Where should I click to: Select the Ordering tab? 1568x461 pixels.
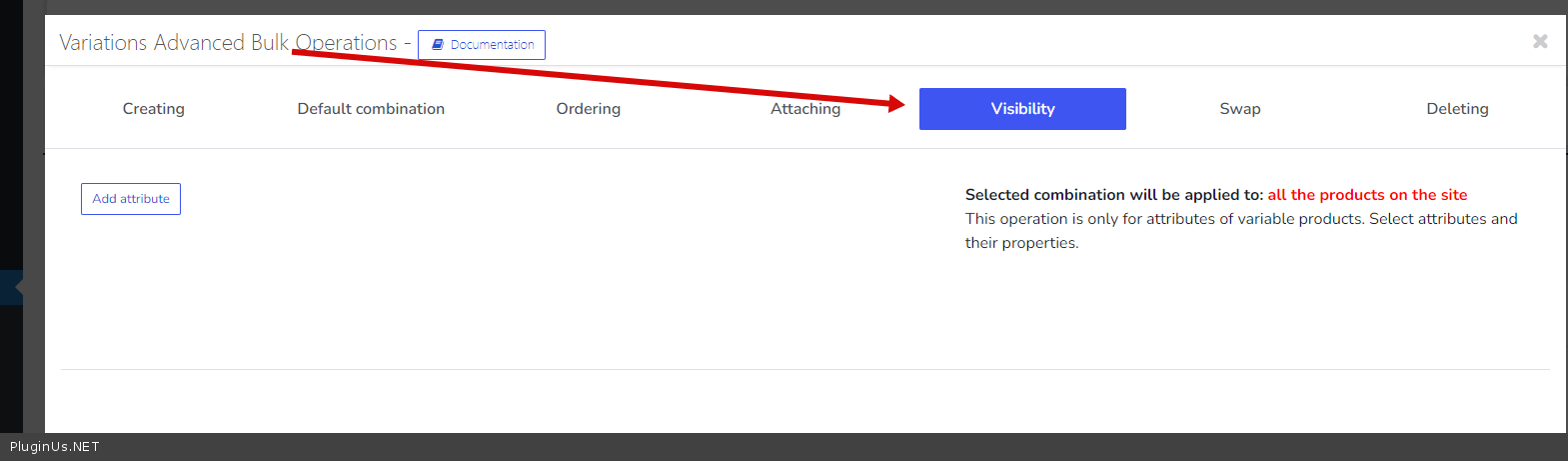(x=589, y=109)
